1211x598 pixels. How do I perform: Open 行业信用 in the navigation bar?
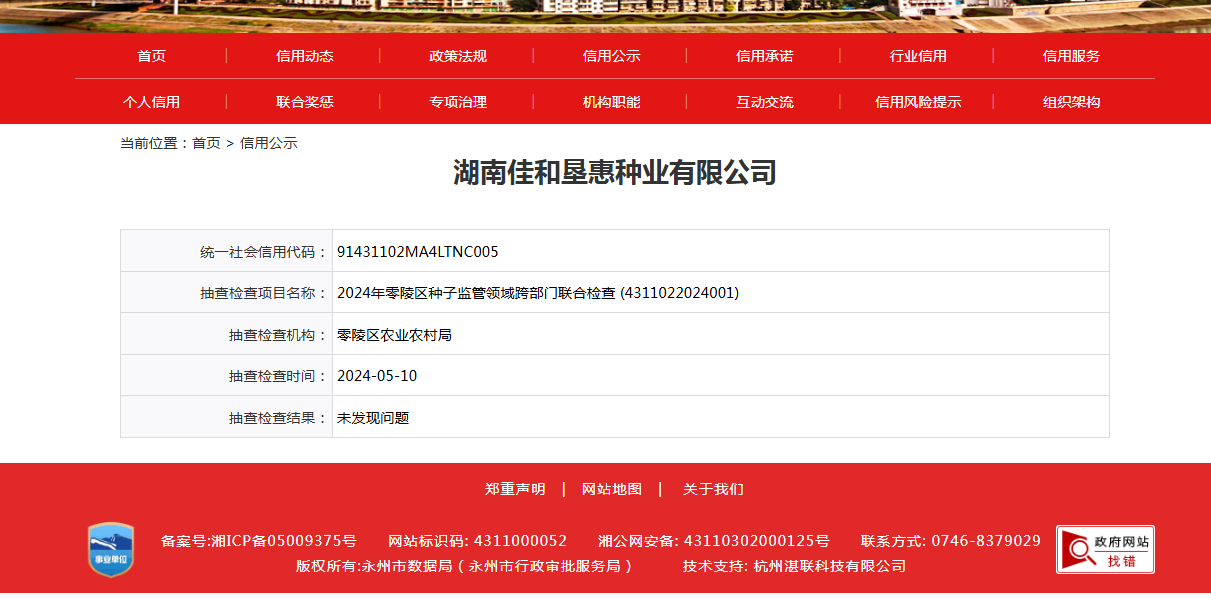point(918,56)
